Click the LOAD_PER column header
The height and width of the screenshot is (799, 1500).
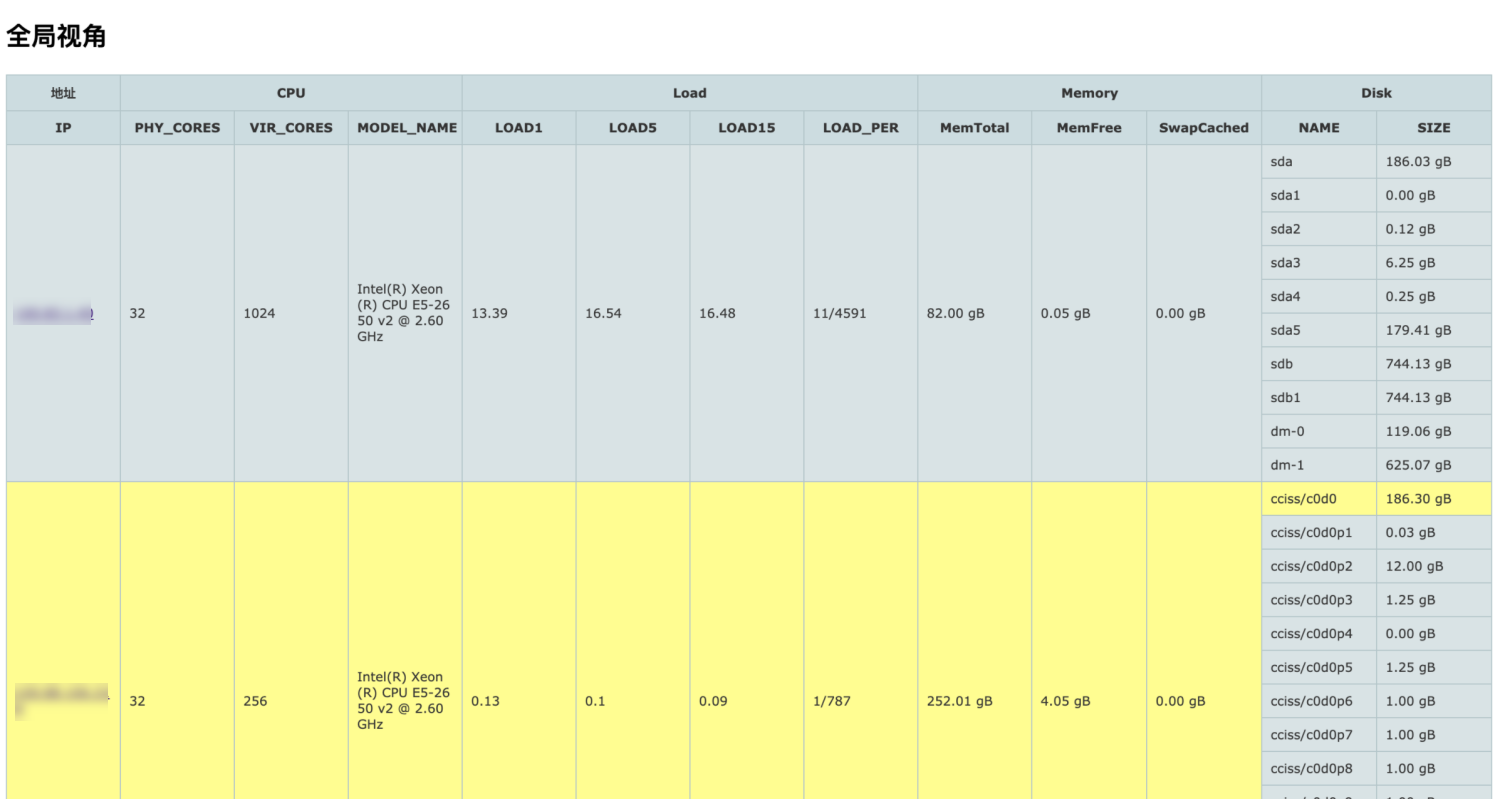tap(861, 128)
